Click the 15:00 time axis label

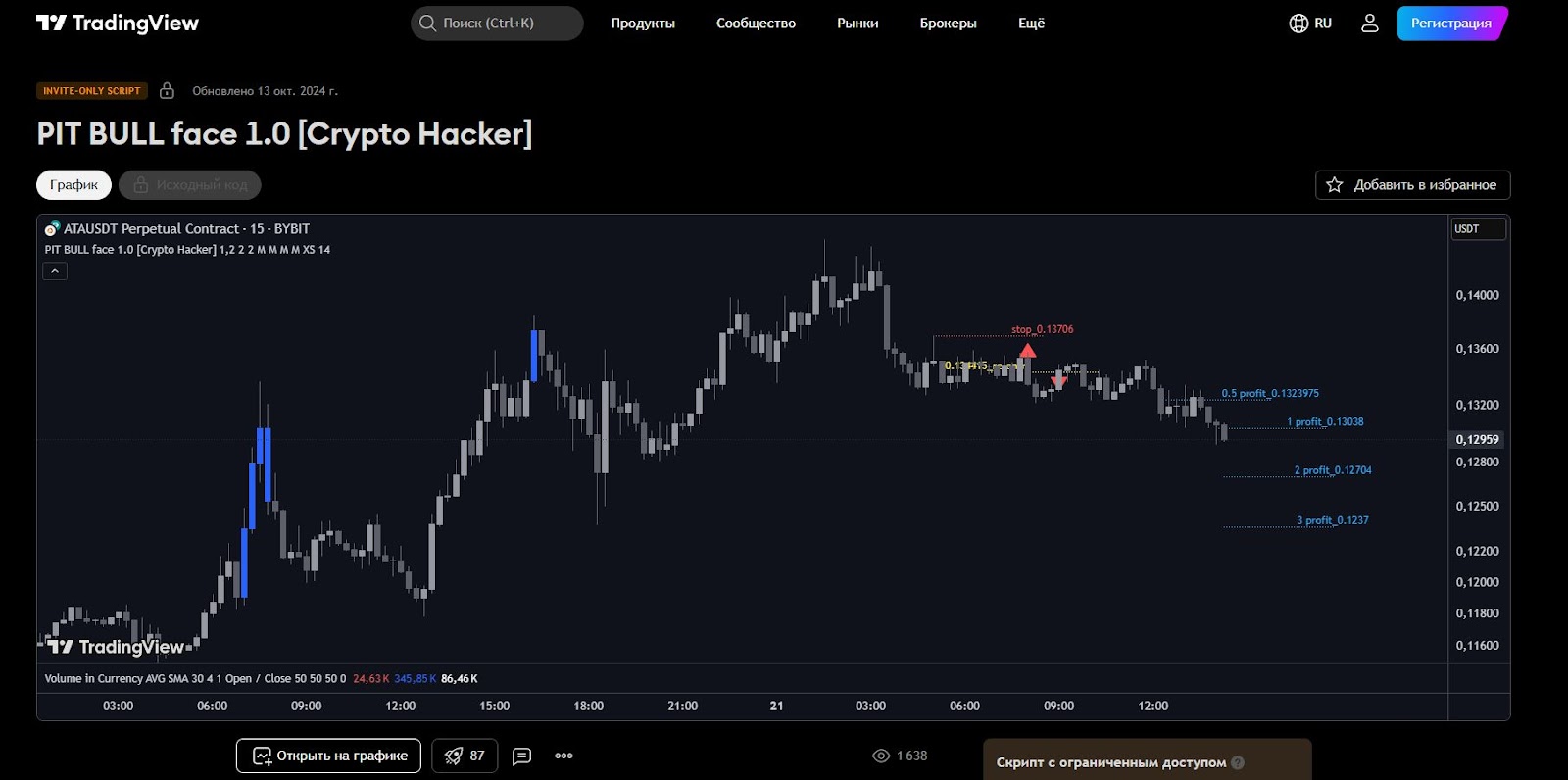[494, 706]
